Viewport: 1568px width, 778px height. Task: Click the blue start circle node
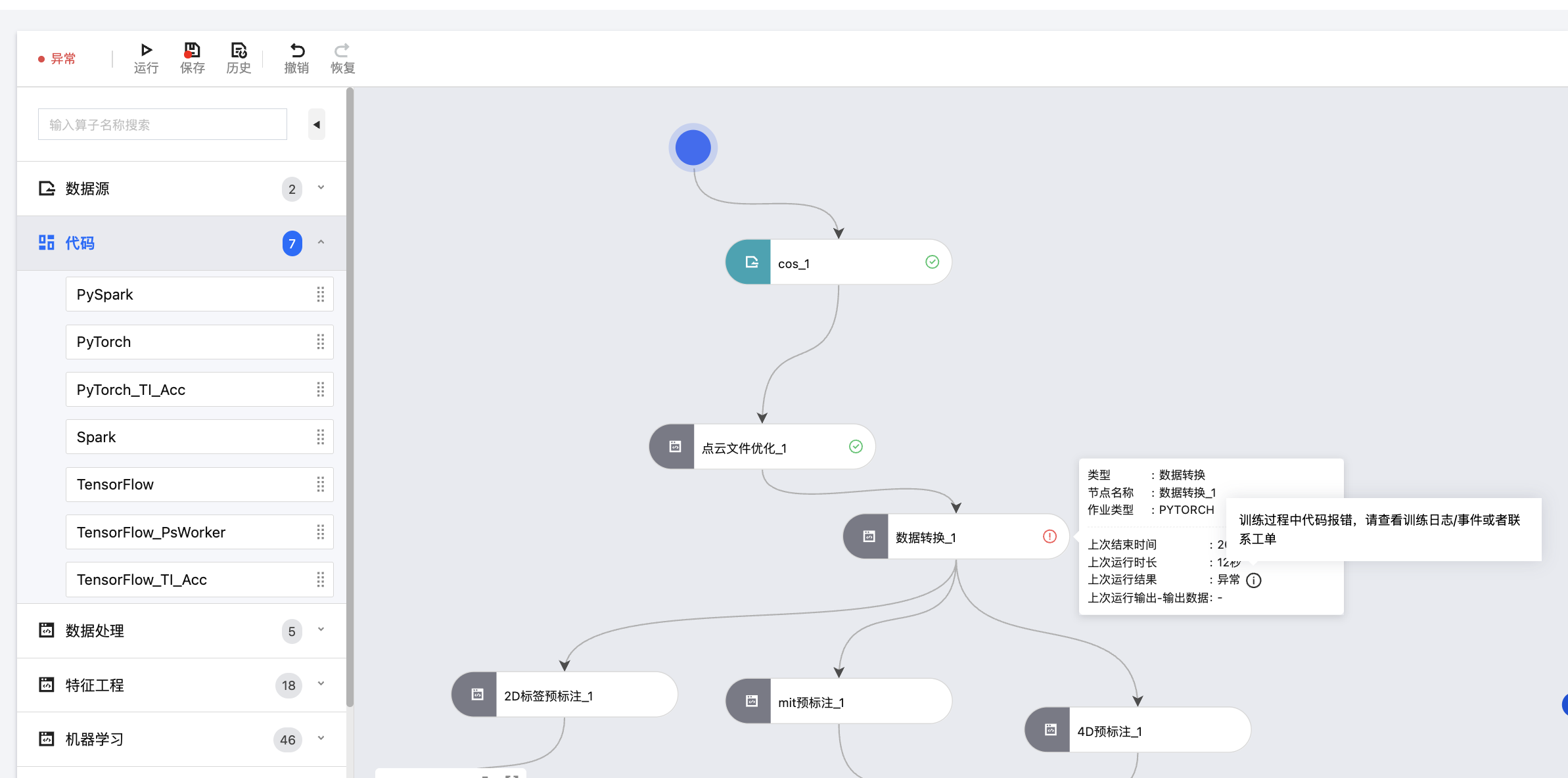click(693, 147)
